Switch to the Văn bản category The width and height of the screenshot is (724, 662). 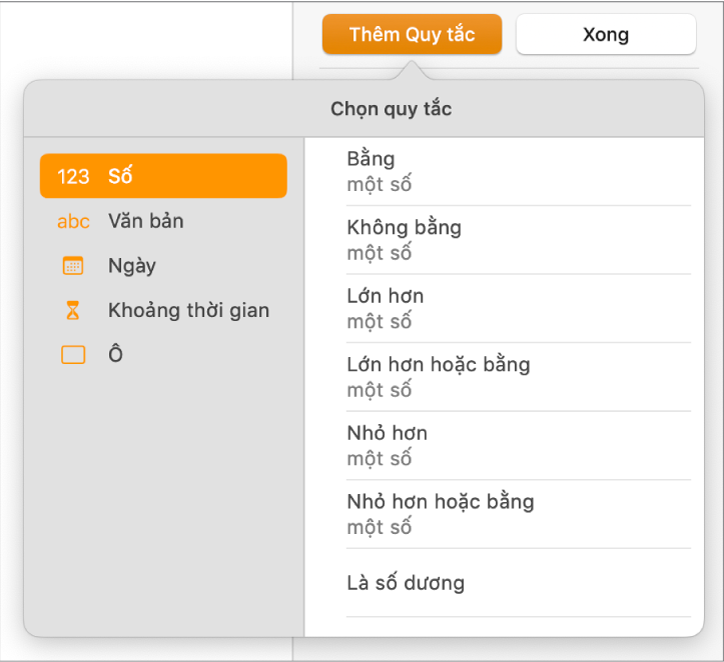[x=146, y=221]
